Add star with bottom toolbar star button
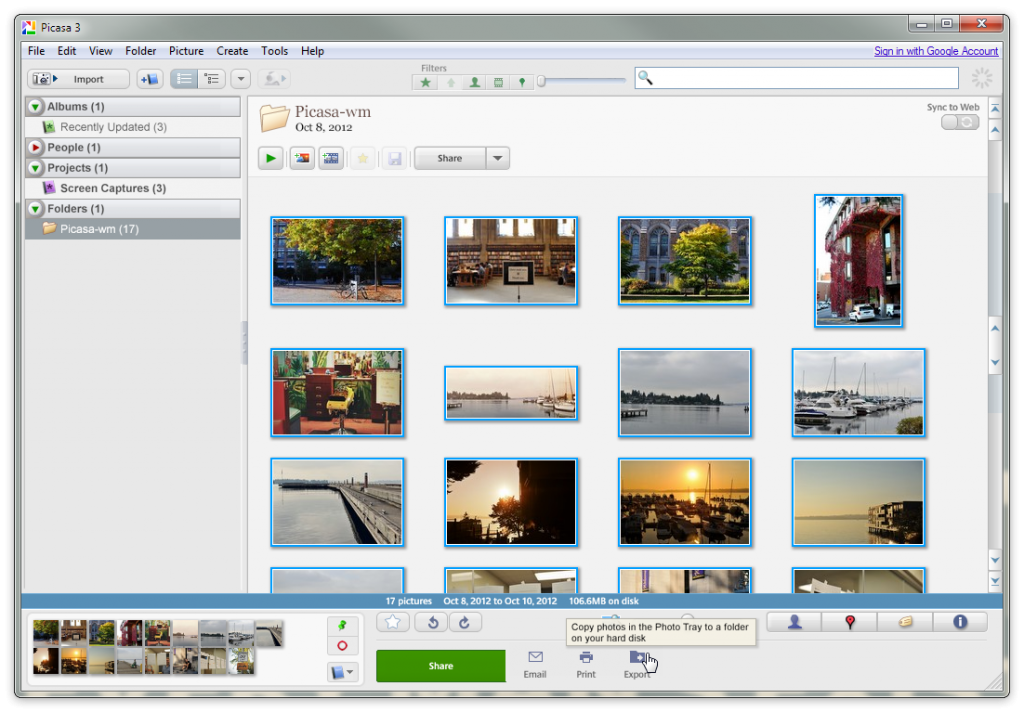The height and width of the screenshot is (712, 1024). [x=392, y=623]
